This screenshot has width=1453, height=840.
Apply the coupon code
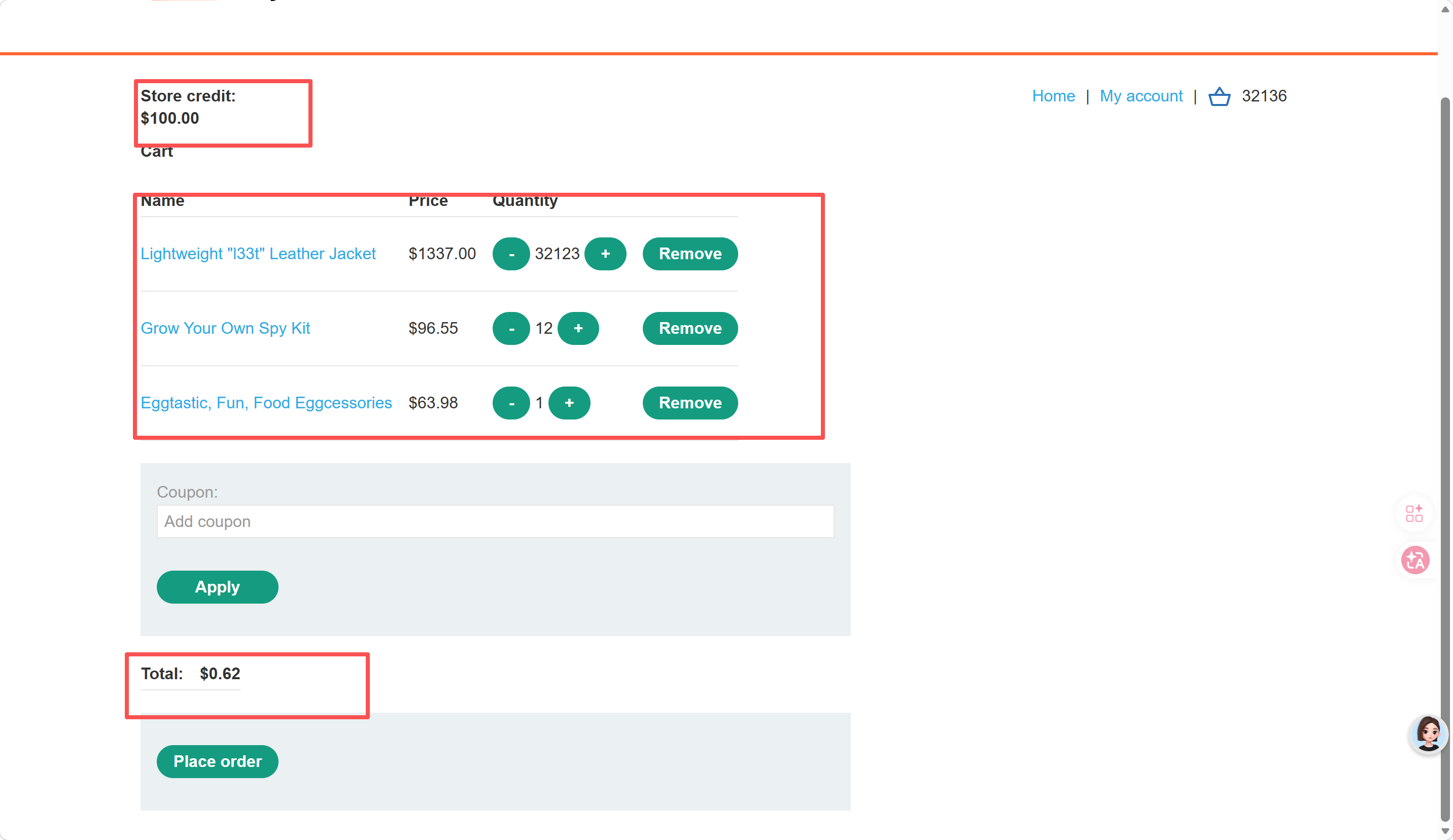pyautogui.click(x=217, y=587)
